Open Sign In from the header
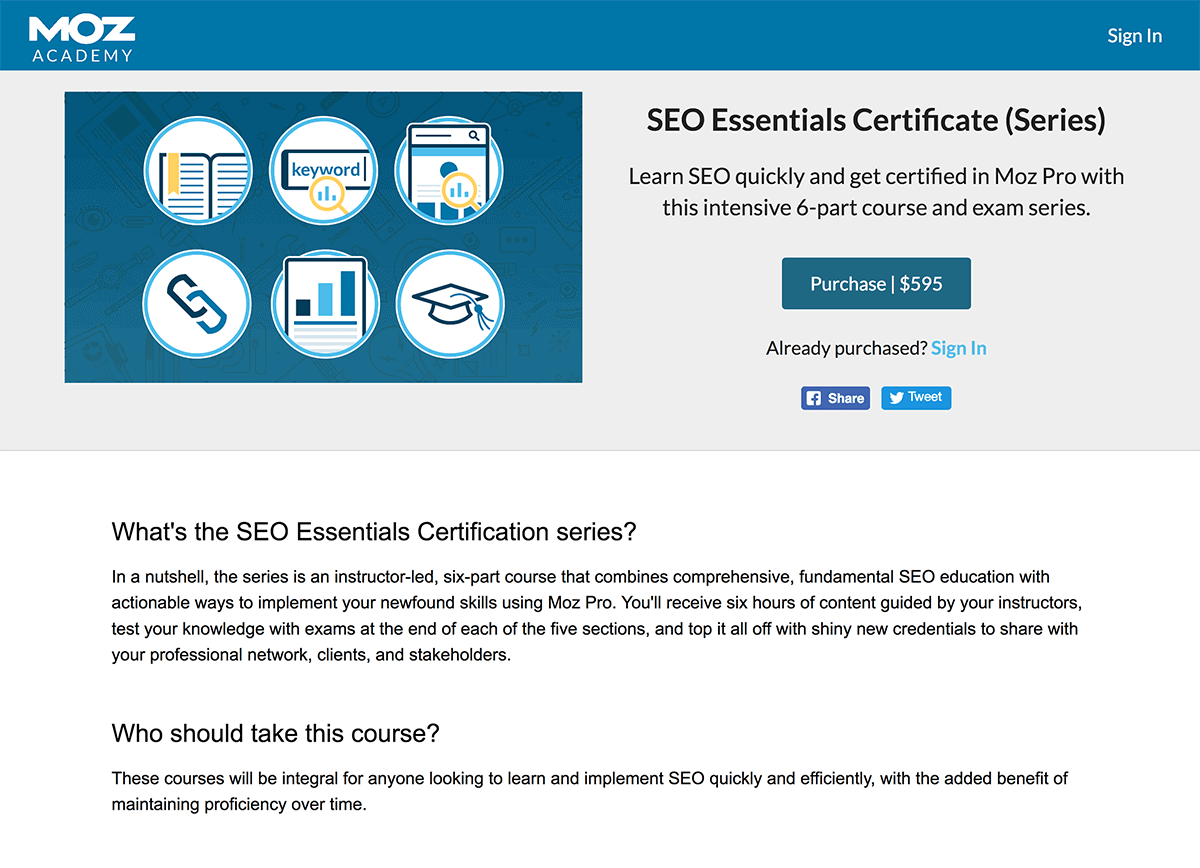 1134,36
